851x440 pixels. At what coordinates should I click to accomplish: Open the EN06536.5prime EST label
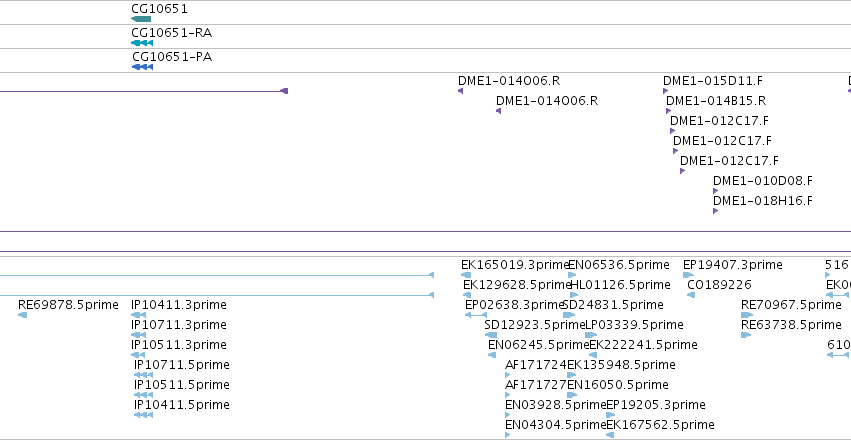619,265
